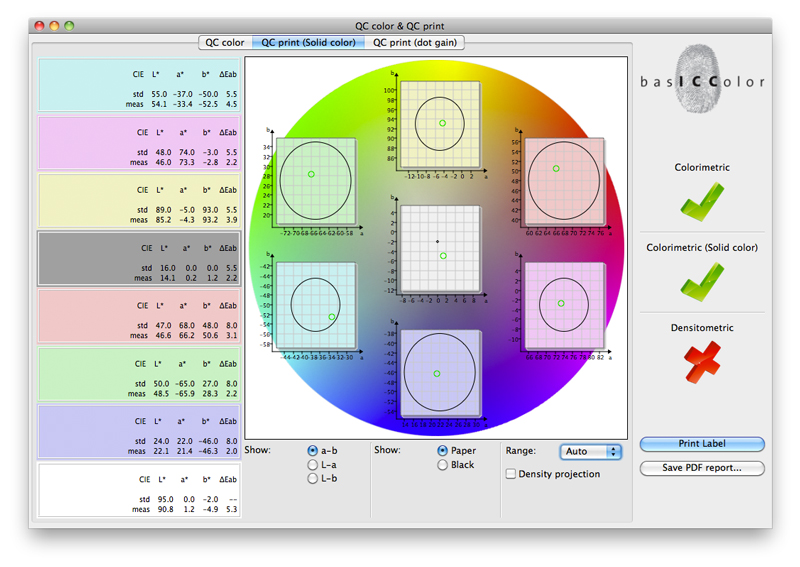Choose the Black radio option
800x567 pixels.
442,465
